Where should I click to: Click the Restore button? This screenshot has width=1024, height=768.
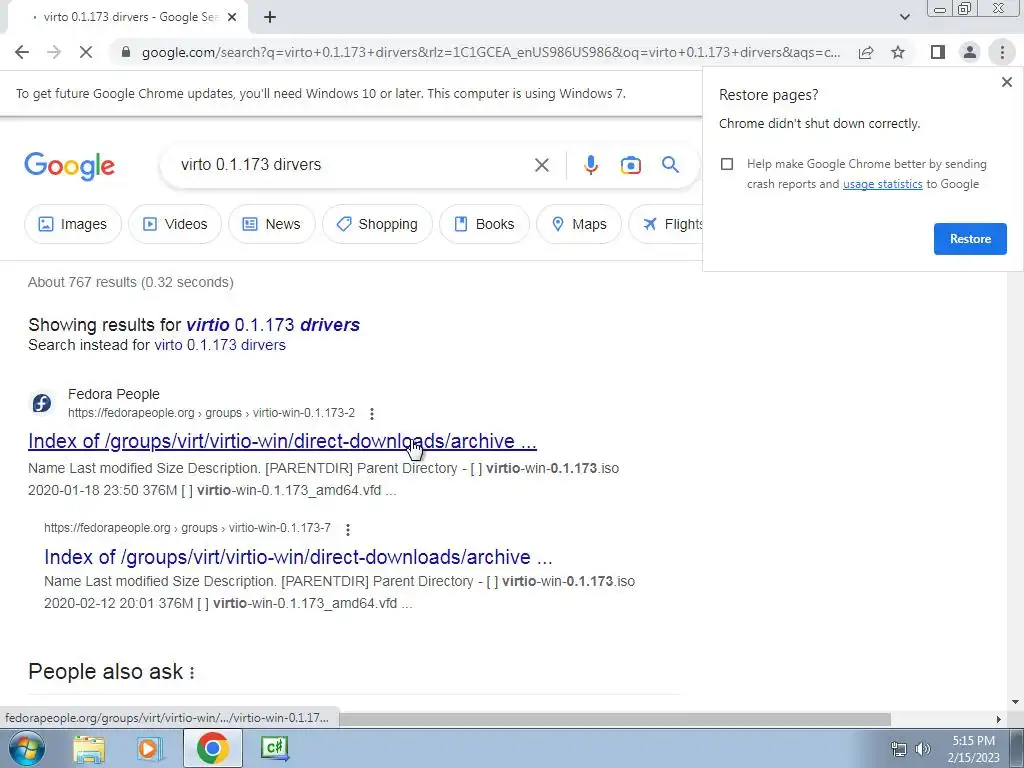(970, 239)
